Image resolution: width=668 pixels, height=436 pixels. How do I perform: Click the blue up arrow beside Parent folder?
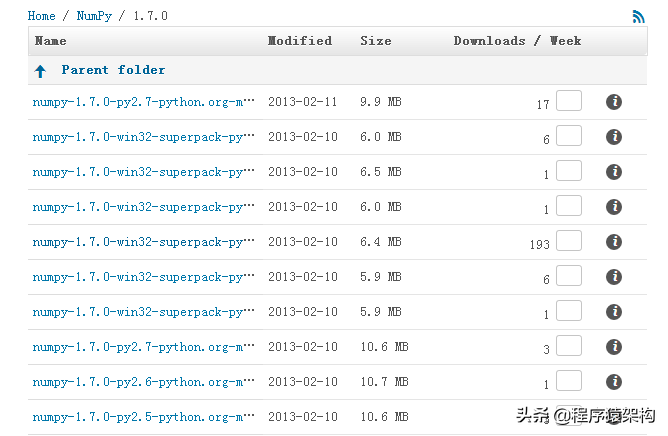click(40, 71)
